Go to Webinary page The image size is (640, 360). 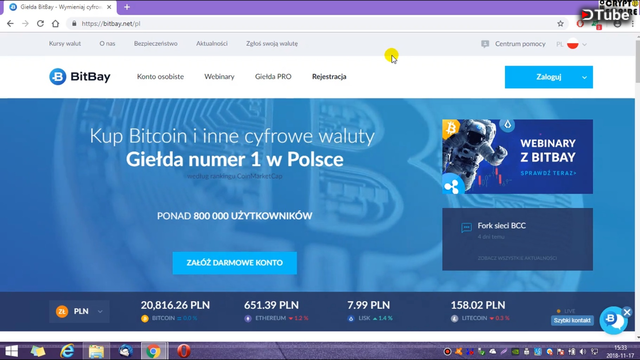pyautogui.click(x=219, y=77)
